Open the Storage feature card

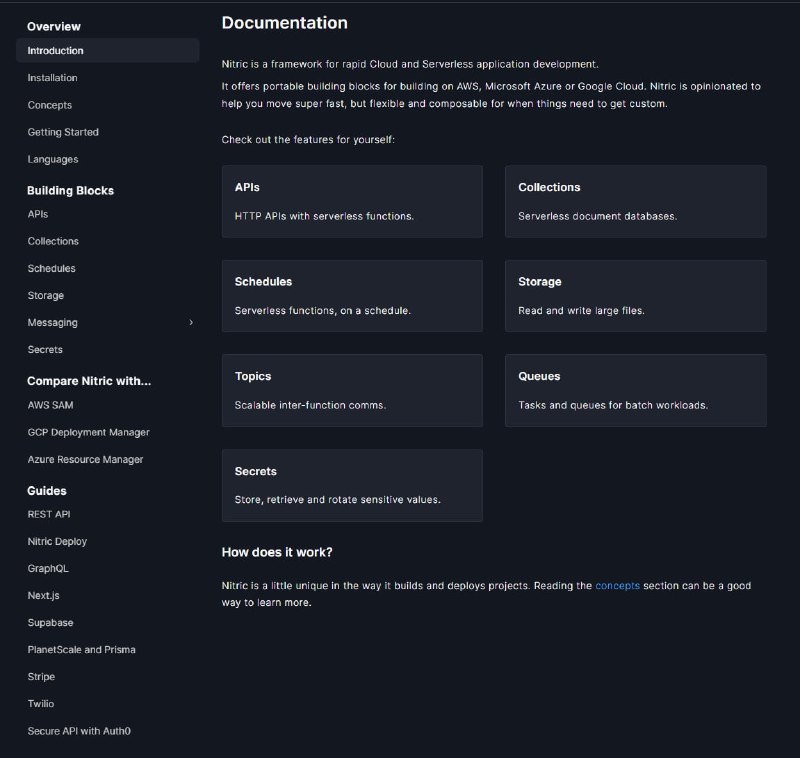635,296
